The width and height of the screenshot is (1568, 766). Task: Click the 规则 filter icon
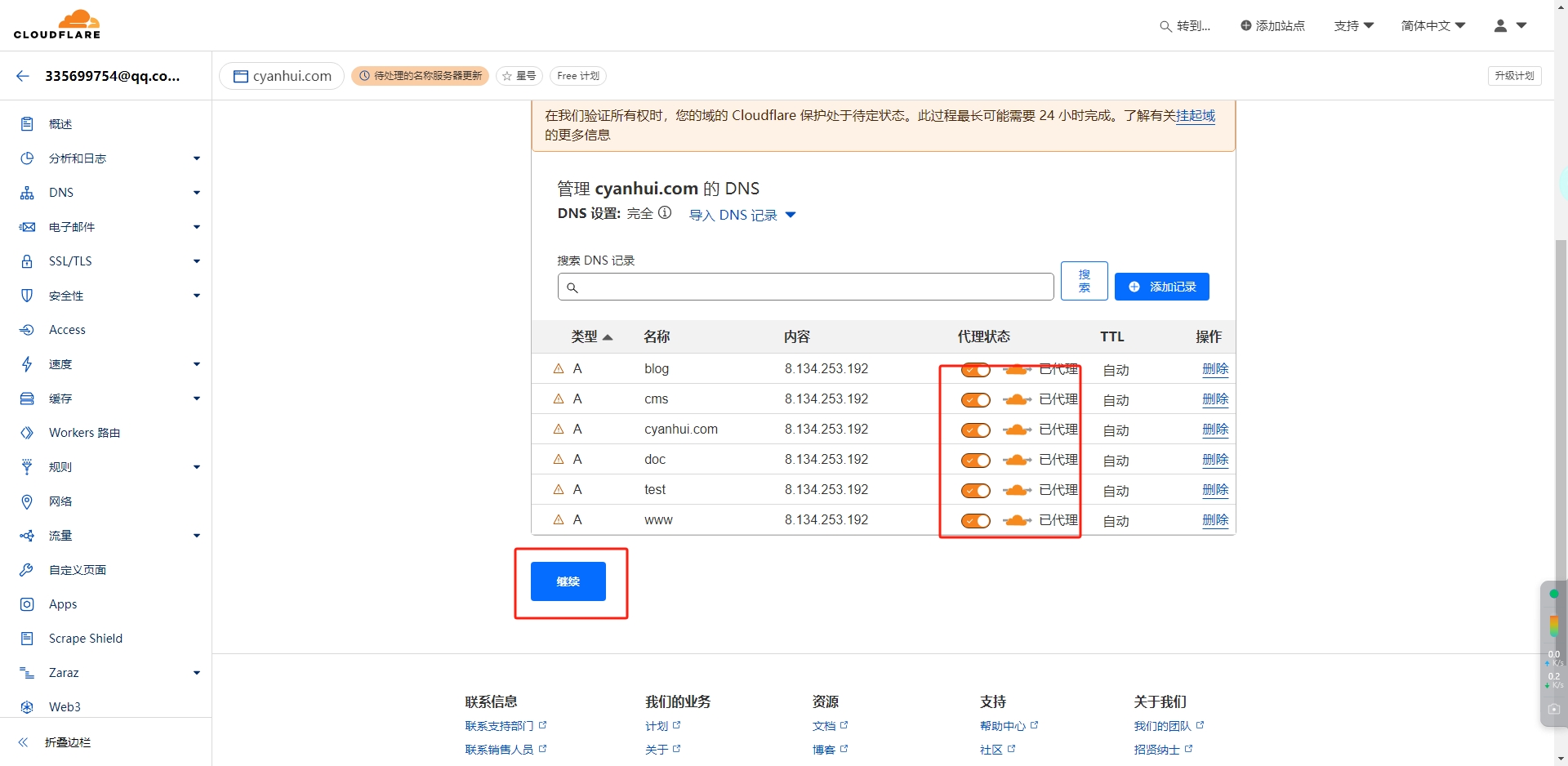[27, 467]
